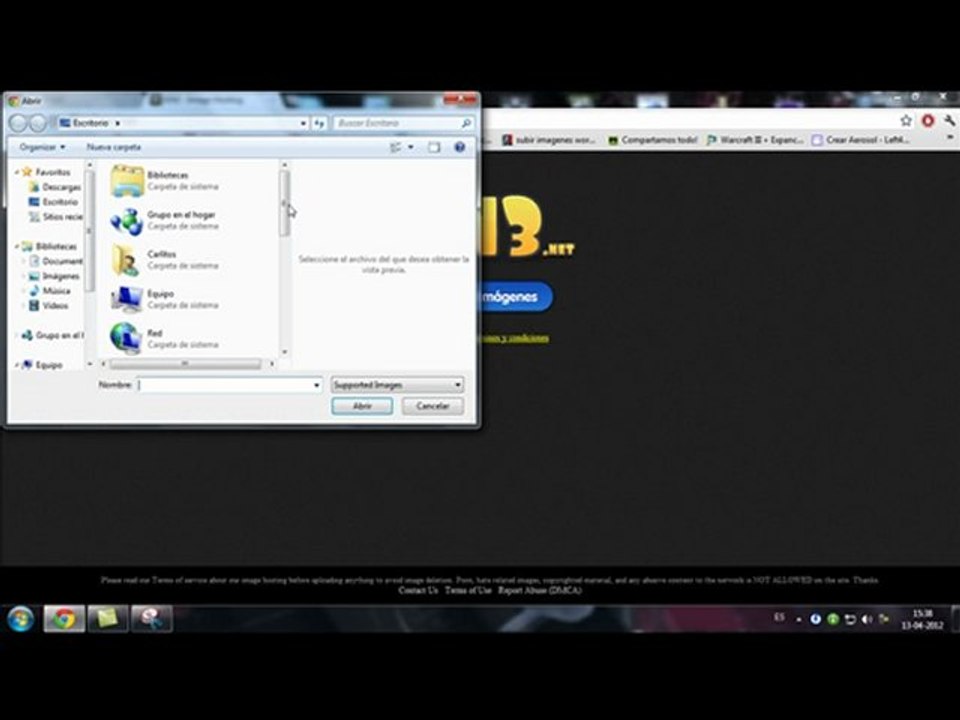Image resolution: width=960 pixels, height=720 pixels.
Task: Open the Supported Images file type dropdown
Action: 397,385
